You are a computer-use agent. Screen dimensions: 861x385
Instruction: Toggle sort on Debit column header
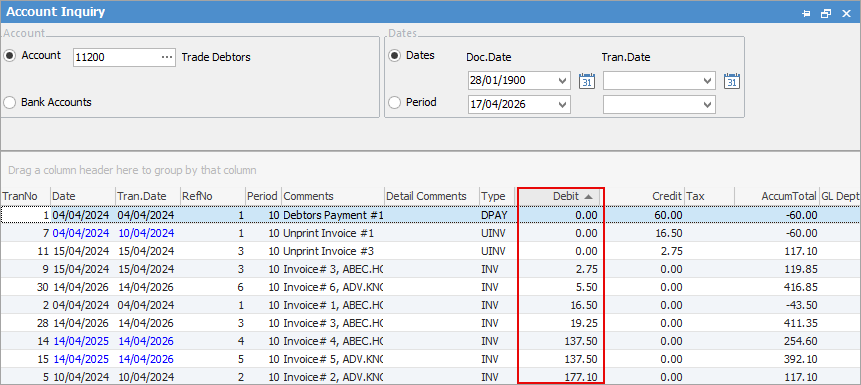coord(561,196)
